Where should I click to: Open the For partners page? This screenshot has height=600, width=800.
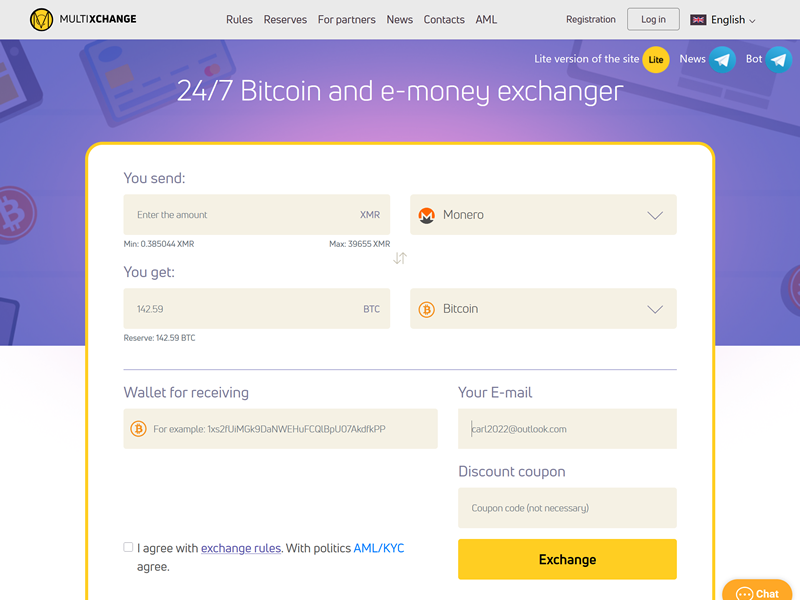pos(346,19)
